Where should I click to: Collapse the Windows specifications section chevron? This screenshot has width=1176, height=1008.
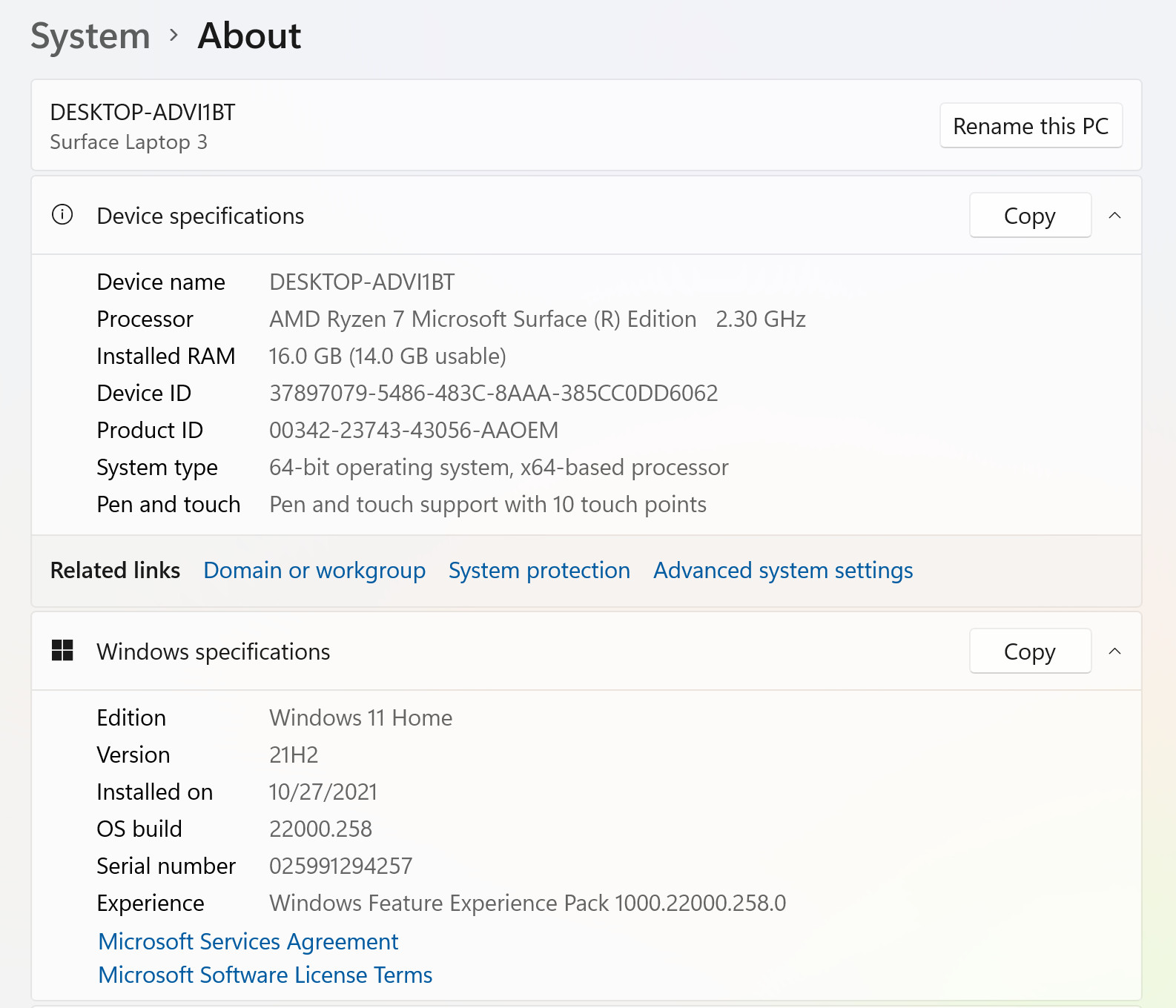[x=1114, y=651]
